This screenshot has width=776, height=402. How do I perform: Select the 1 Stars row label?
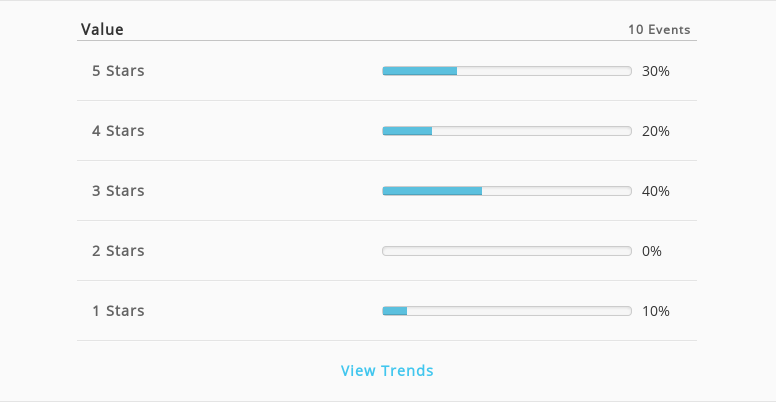118,311
